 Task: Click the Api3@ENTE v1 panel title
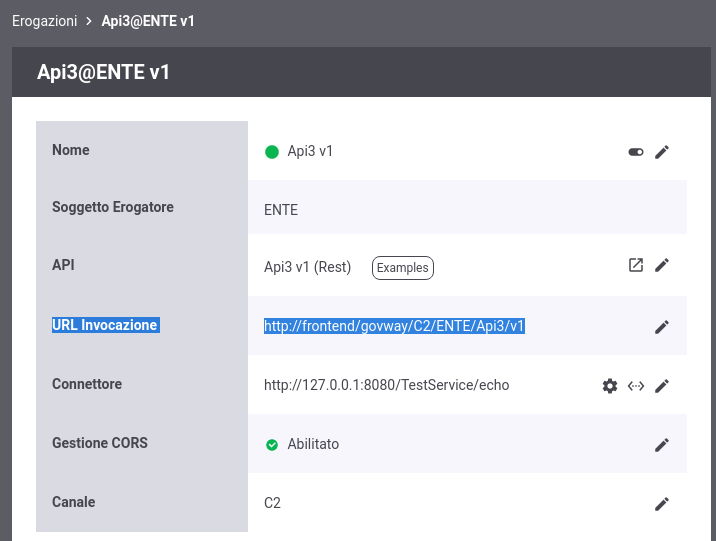coord(103,72)
